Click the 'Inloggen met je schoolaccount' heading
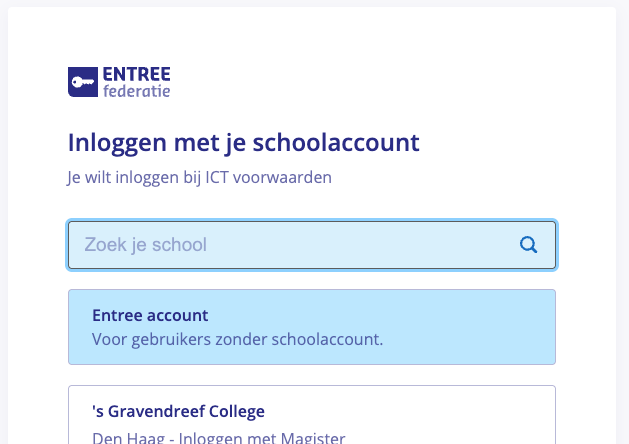 [x=243, y=142]
